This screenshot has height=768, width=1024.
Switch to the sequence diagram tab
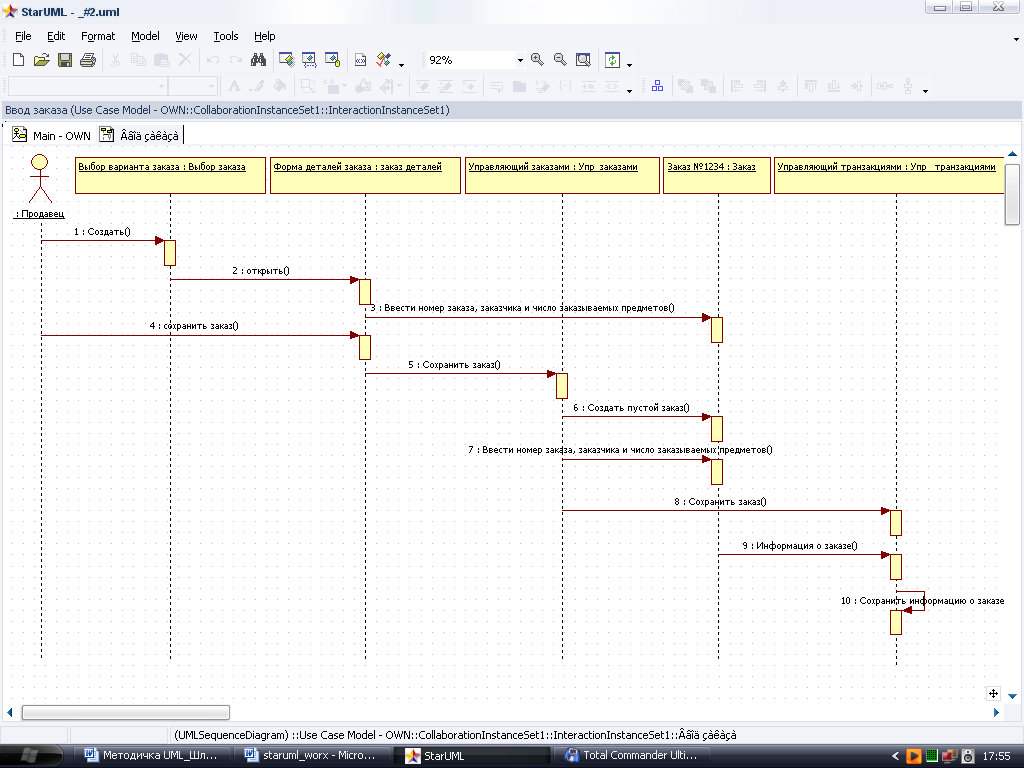click(x=139, y=135)
